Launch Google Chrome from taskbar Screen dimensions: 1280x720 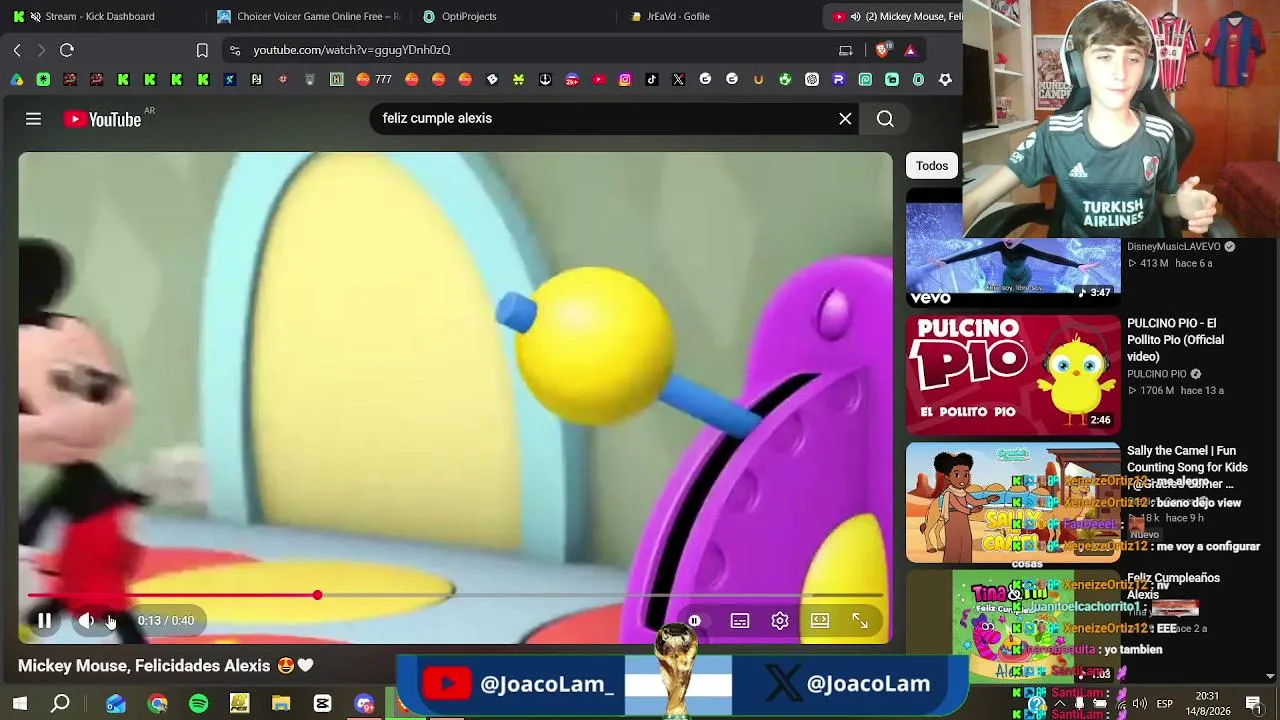tap(157, 704)
